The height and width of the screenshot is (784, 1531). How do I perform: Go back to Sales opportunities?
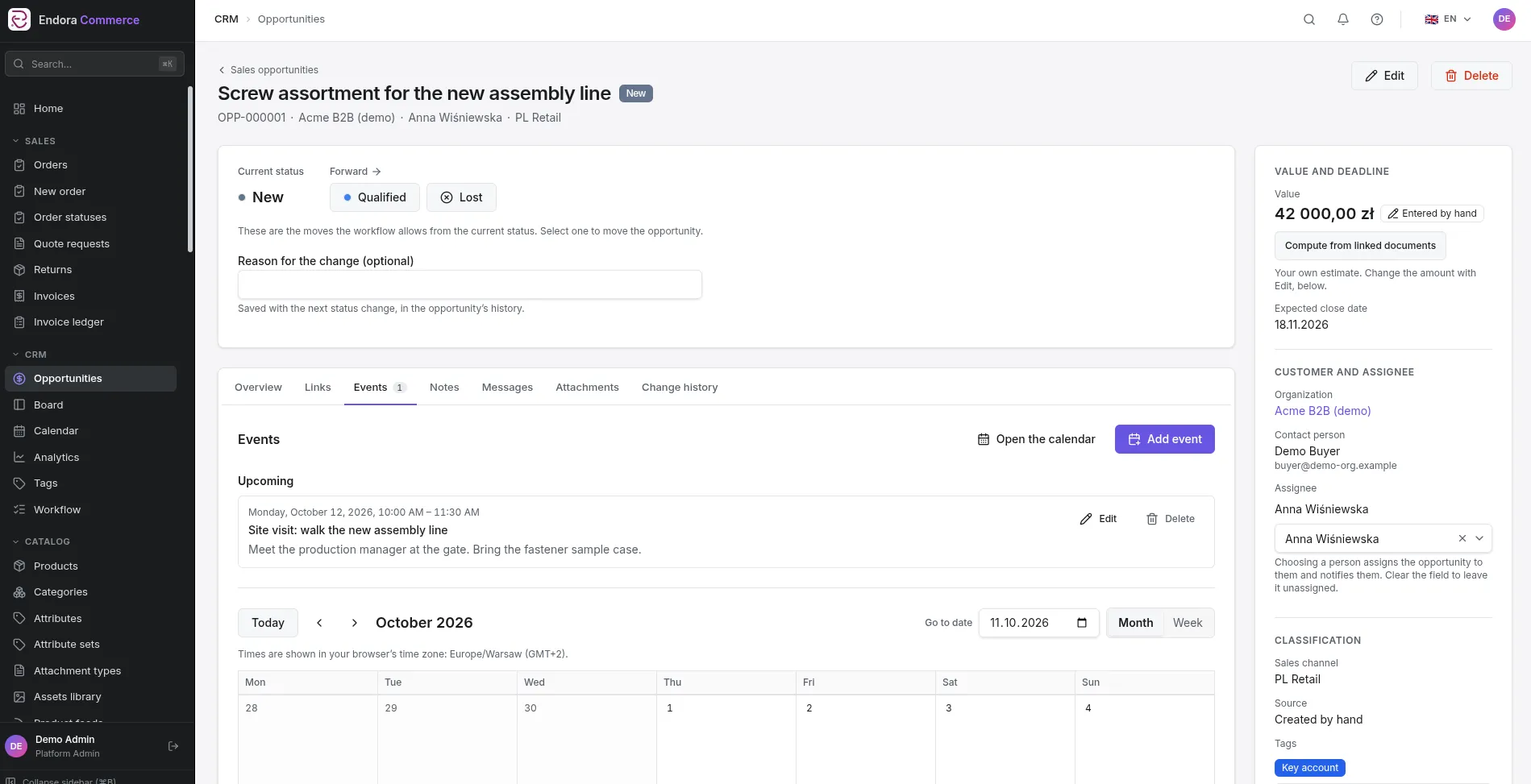point(268,70)
